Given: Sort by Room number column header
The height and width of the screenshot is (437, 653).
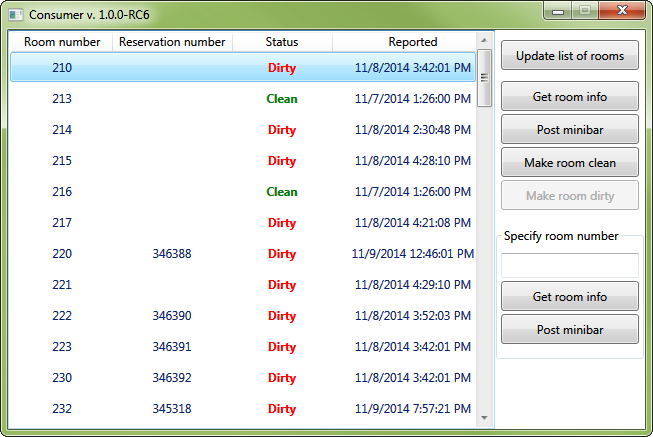Looking at the screenshot, I should [61, 42].
